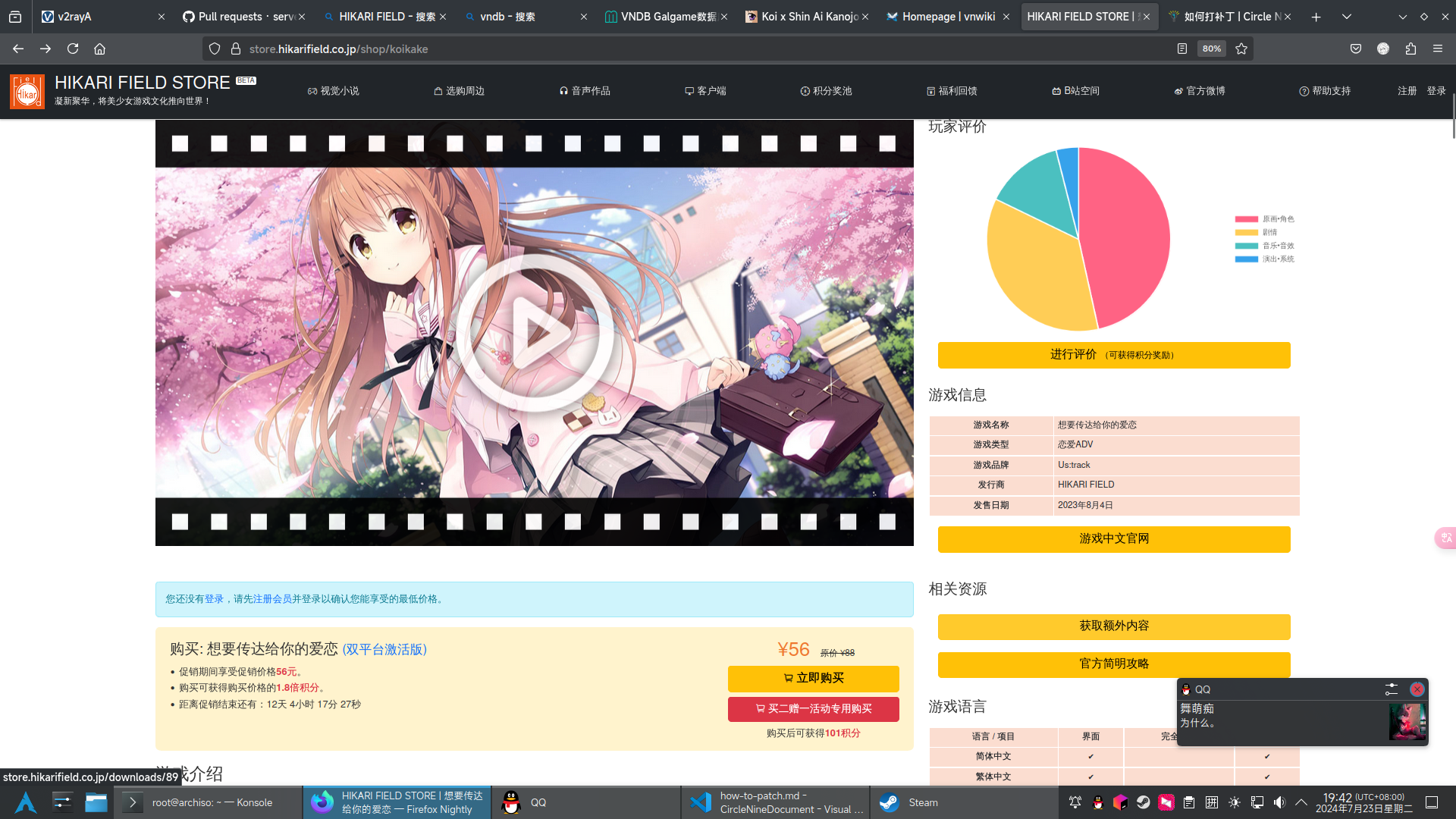Image resolution: width=1456 pixels, height=819 pixels.
Task: Close the HIKARI FIELD STORE tab
Action: (1147, 17)
